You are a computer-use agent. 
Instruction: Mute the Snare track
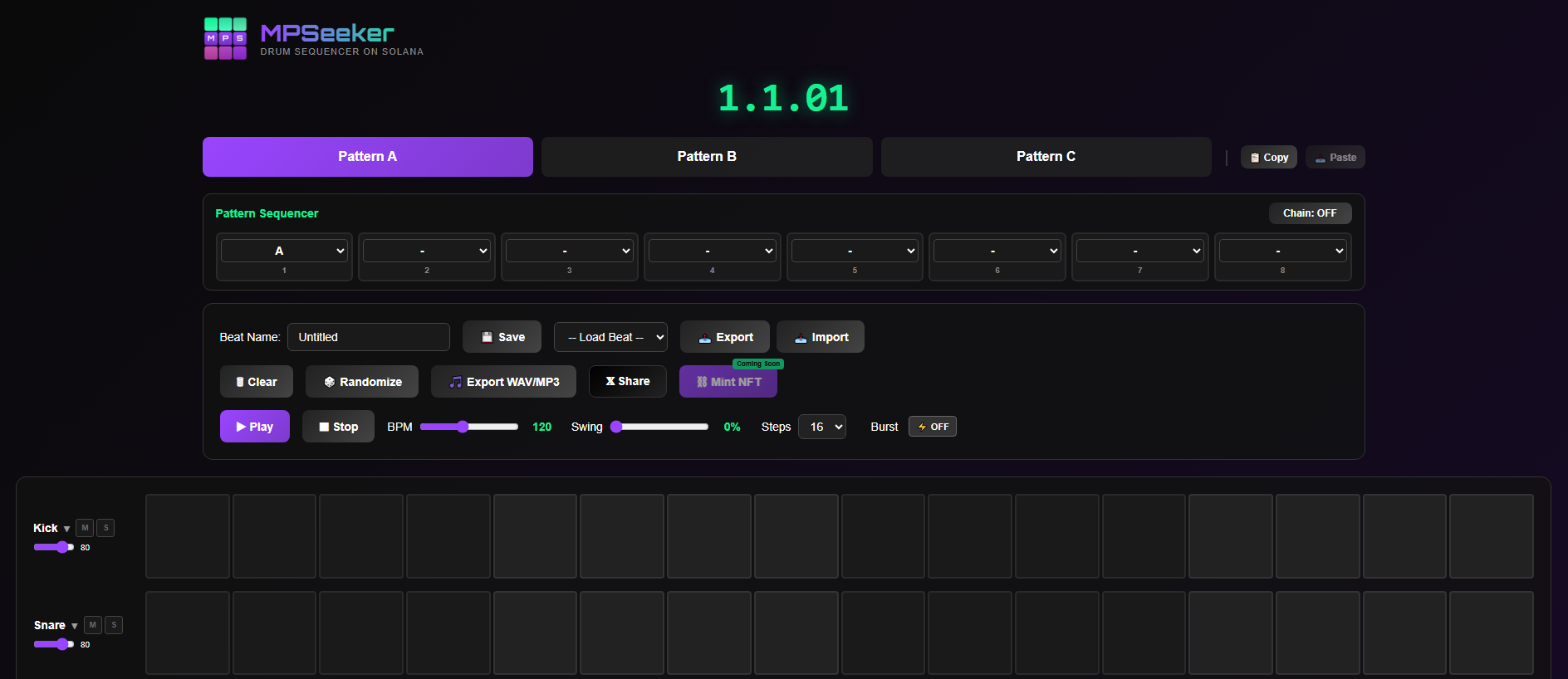tap(92, 625)
